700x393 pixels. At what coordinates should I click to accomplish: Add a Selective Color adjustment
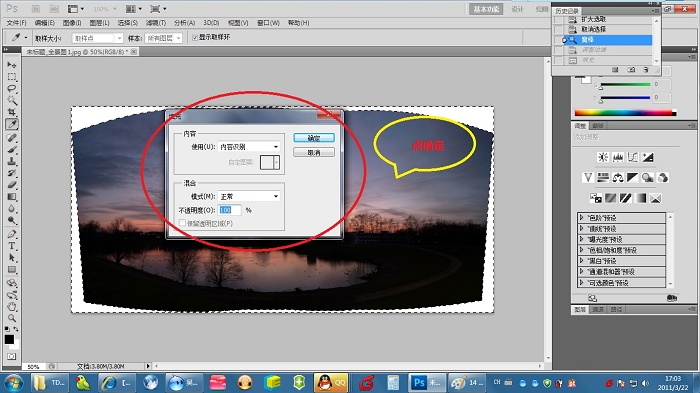pyautogui.click(x=655, y=198)
